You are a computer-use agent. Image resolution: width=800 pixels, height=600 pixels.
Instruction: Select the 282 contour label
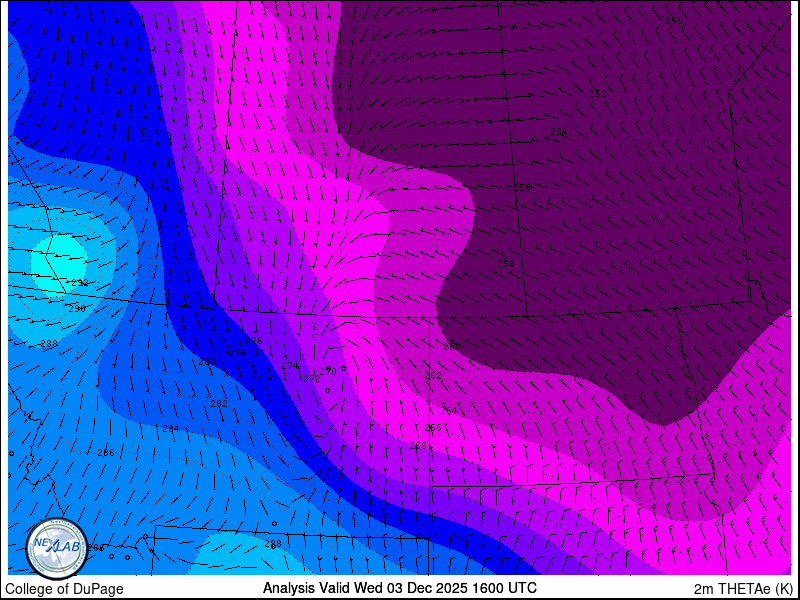(x=219, y=404)
